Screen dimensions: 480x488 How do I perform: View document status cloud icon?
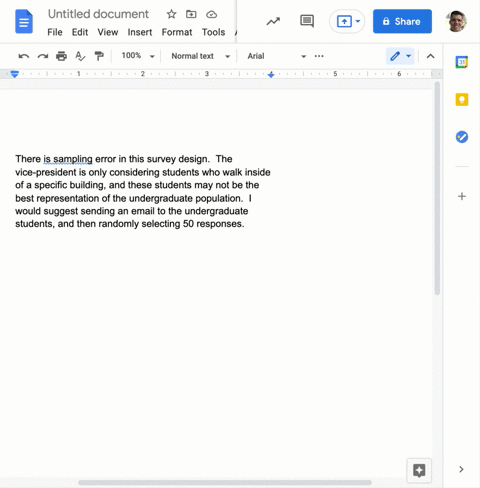211,14
